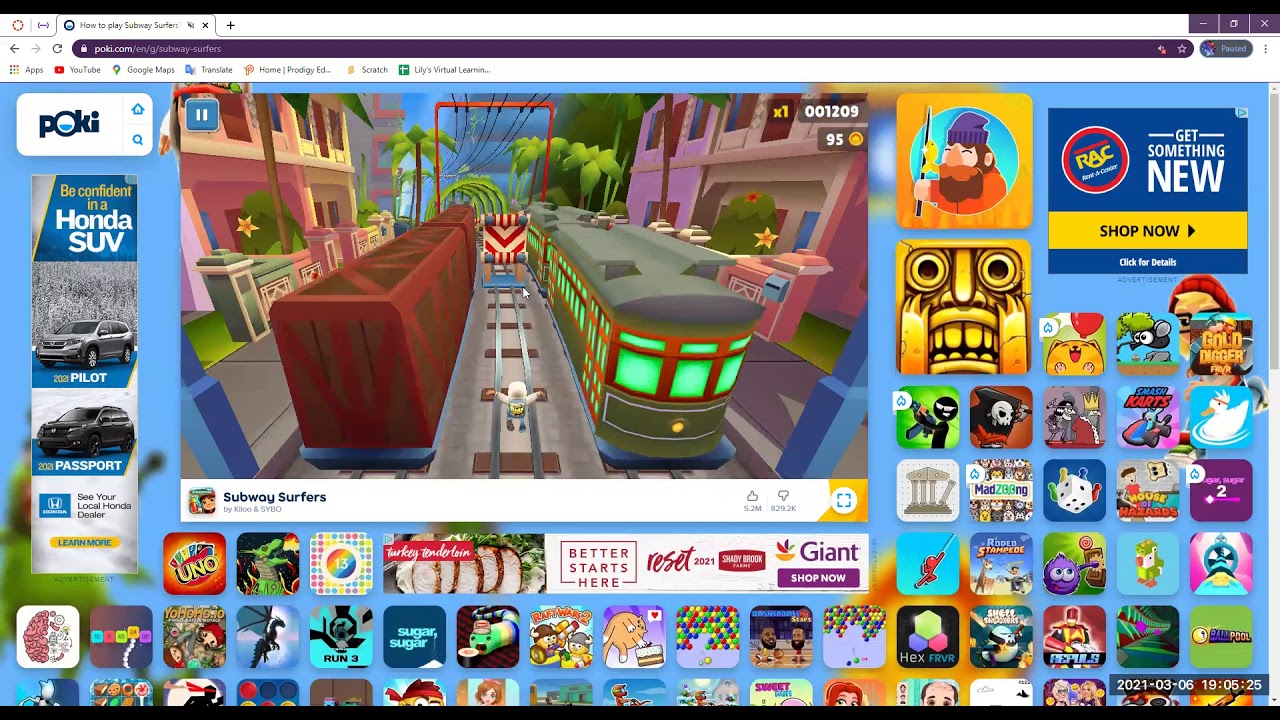Click Shop Now in Giant ad
The image size is (1280, 720).
[x=818, y=578]
